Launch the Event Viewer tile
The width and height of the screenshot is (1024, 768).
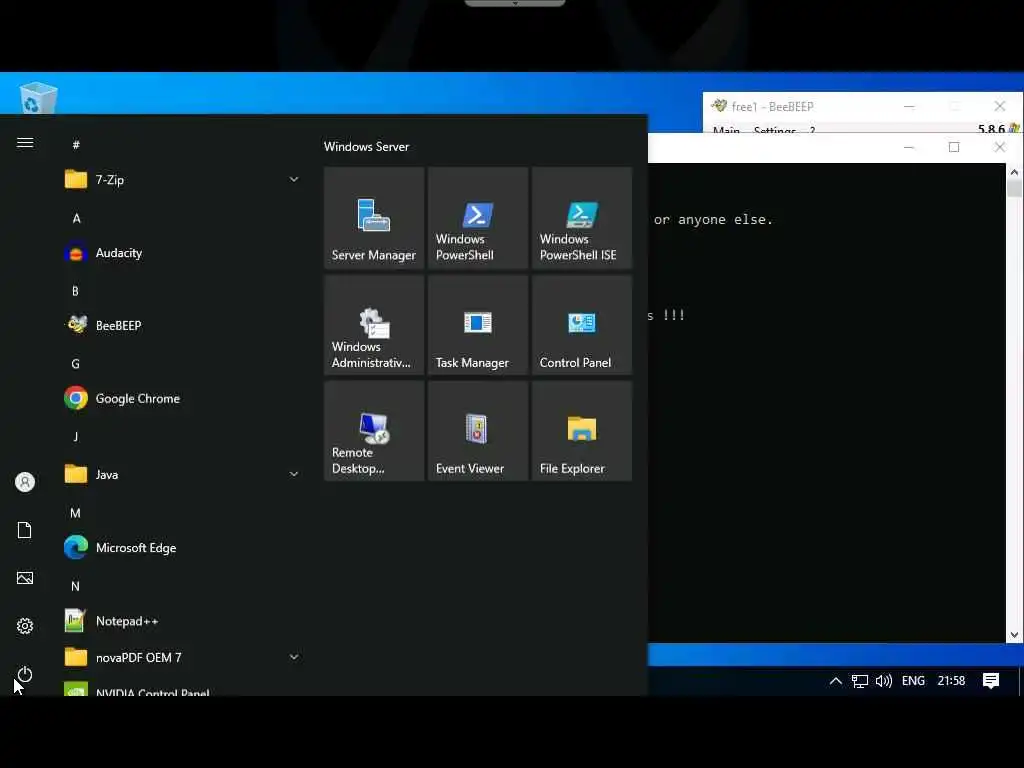[x=477, y=431]
